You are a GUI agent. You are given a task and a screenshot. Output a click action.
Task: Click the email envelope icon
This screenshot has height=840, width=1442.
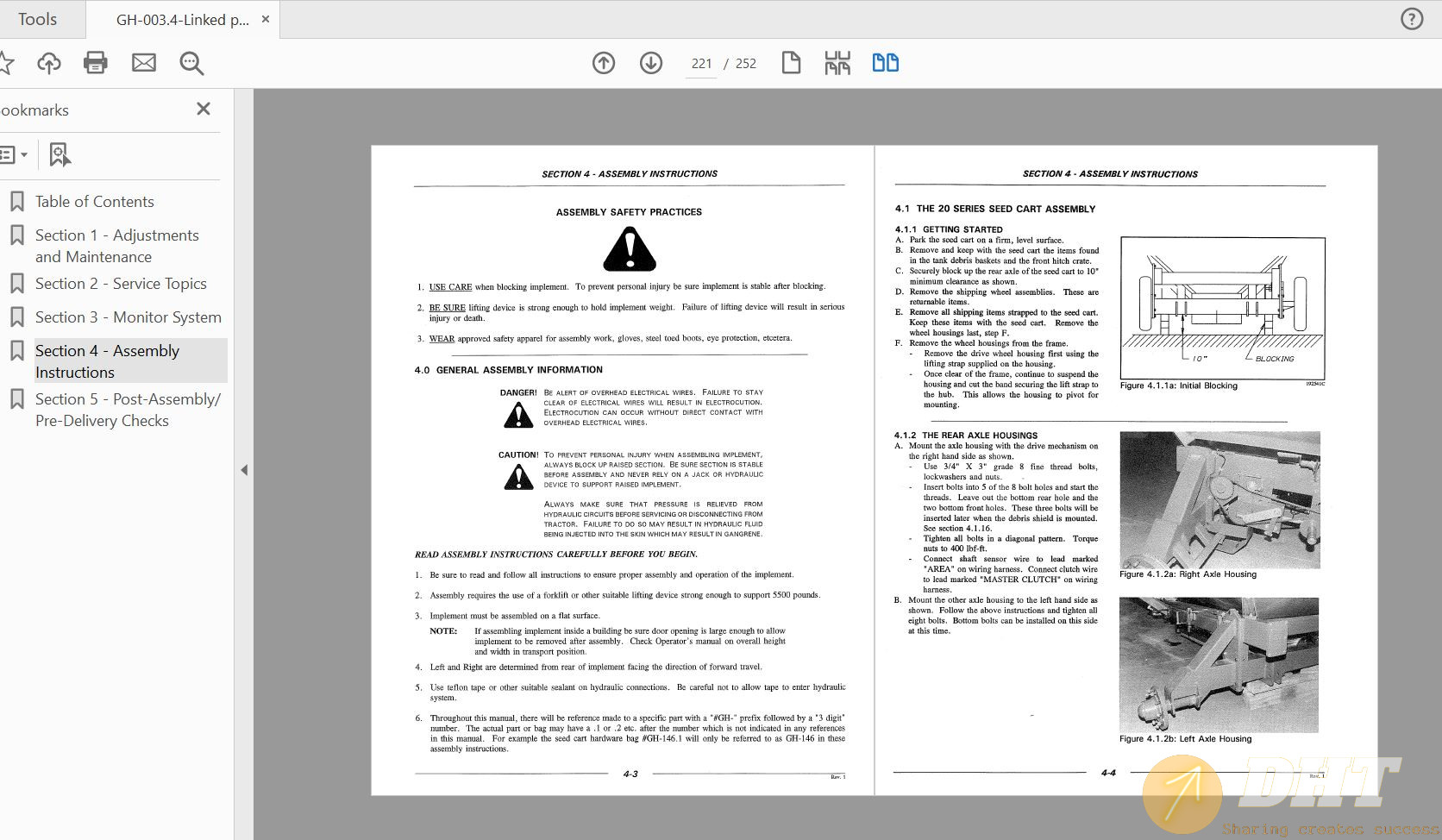(x=143, y=63)
